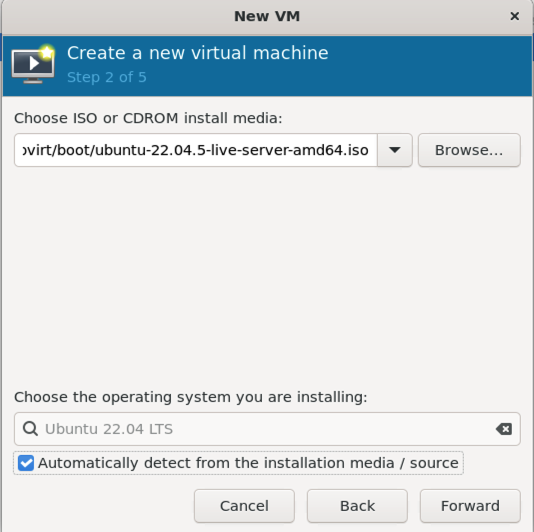Screen dimensions: 534x532
Task: Click into the ISO path combo box
Action: click(x=195, y=150)
